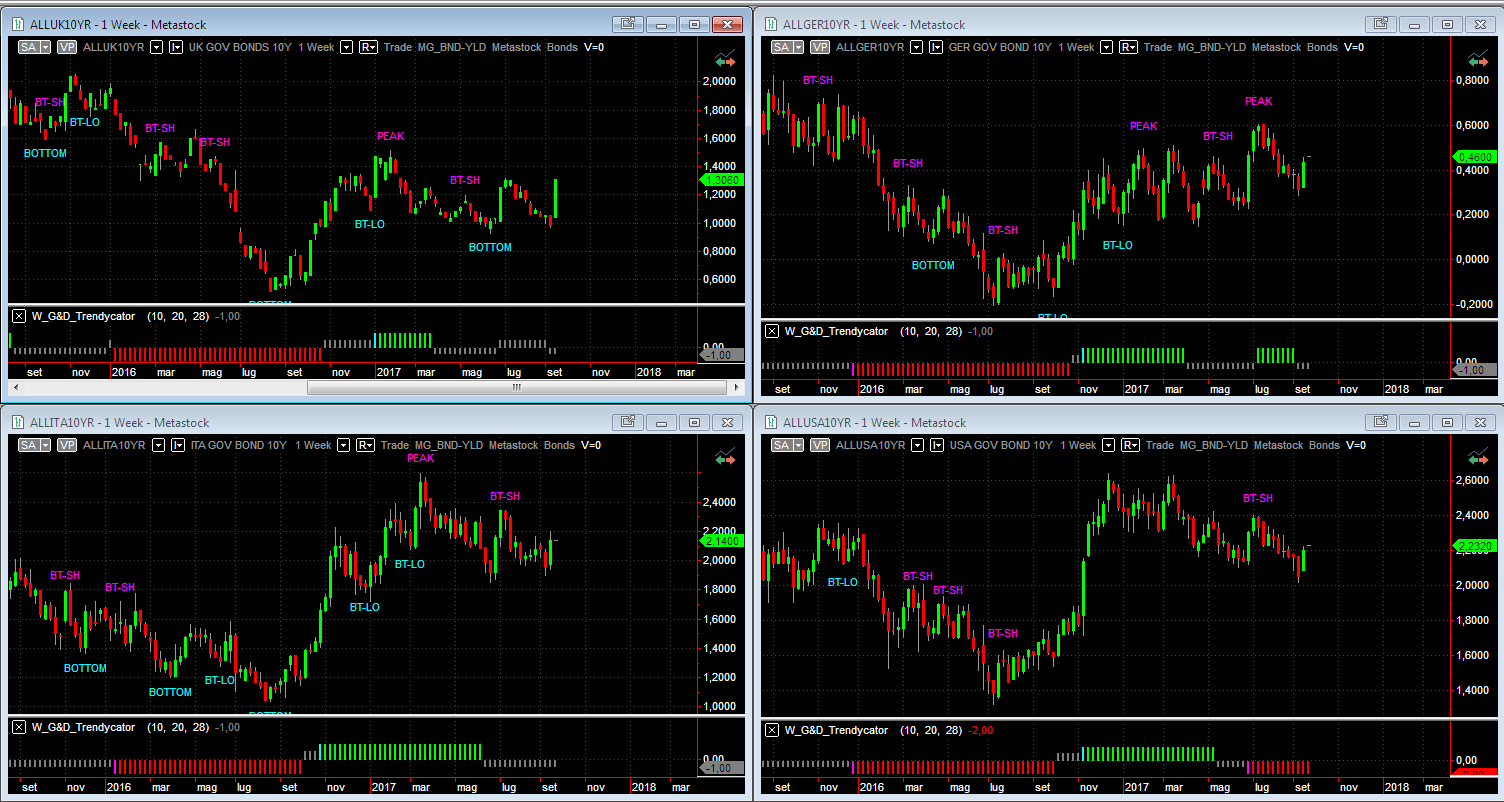Click the chart icon in ALLUSA10YR title bar

click(770, 422)
